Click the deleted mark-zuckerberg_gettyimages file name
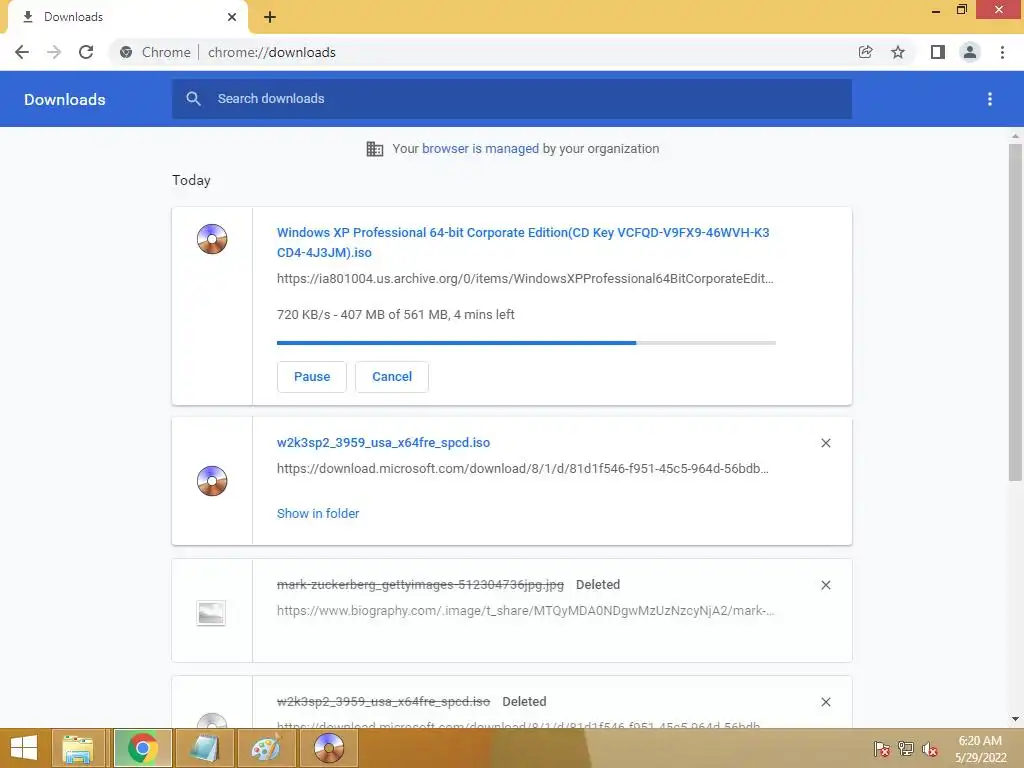The image size is (1024, 768). [420, 584]
